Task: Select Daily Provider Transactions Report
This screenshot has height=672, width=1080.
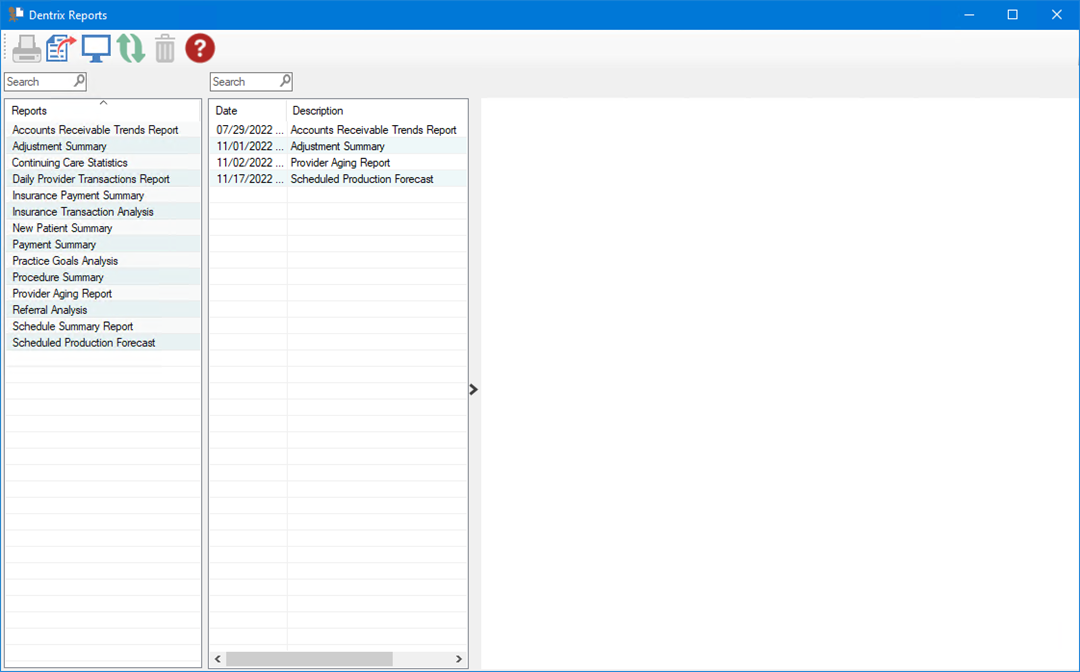Action: tap(91, 179)
